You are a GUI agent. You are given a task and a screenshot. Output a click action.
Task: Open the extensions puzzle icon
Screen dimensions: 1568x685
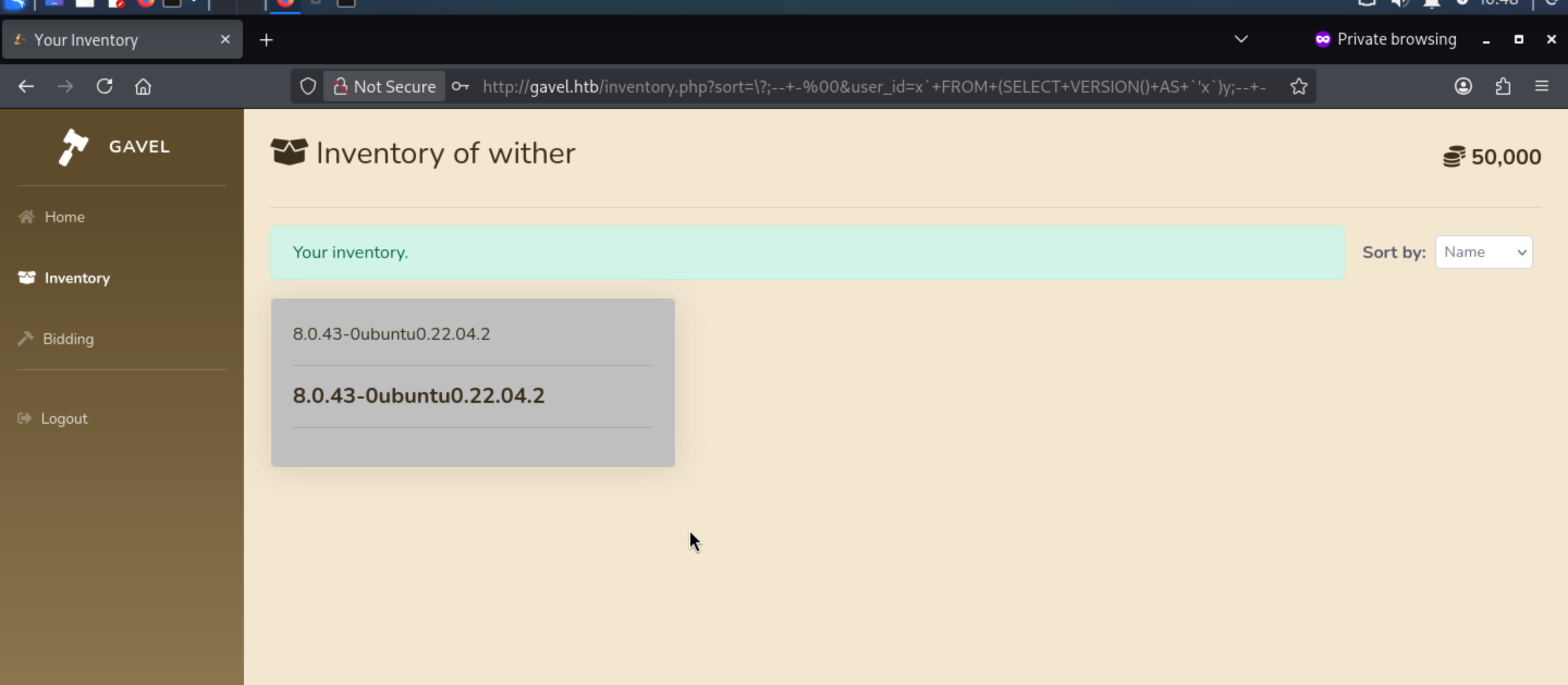pyautogui.click(x=1503, y=87)
